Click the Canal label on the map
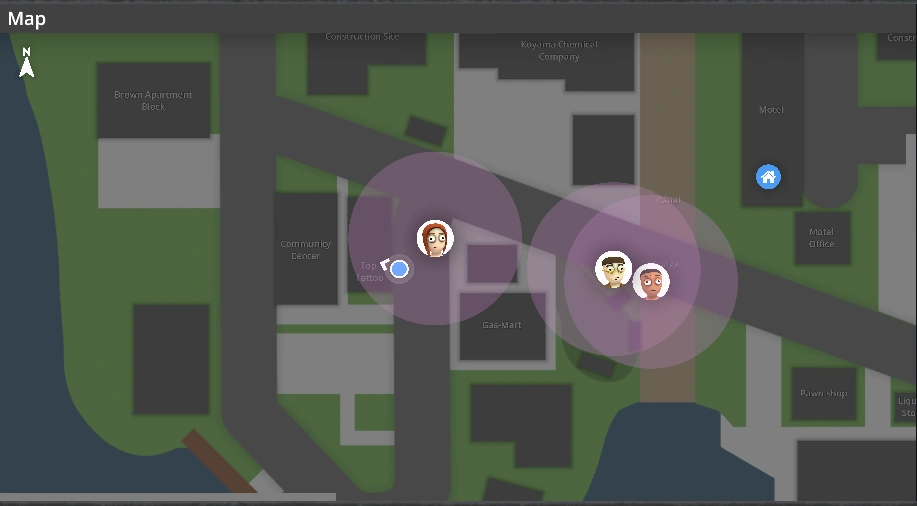This screenshot has height=506, width=917. click(668, 200)
